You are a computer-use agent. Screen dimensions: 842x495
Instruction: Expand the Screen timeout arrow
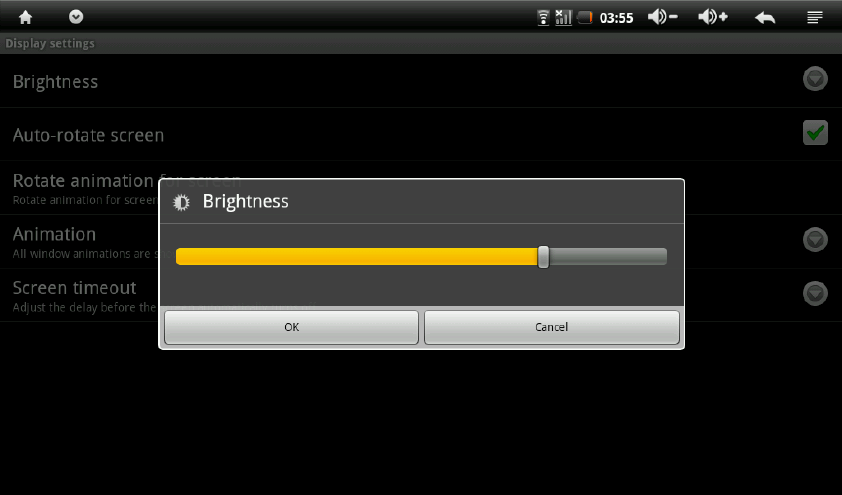[815, 293]
